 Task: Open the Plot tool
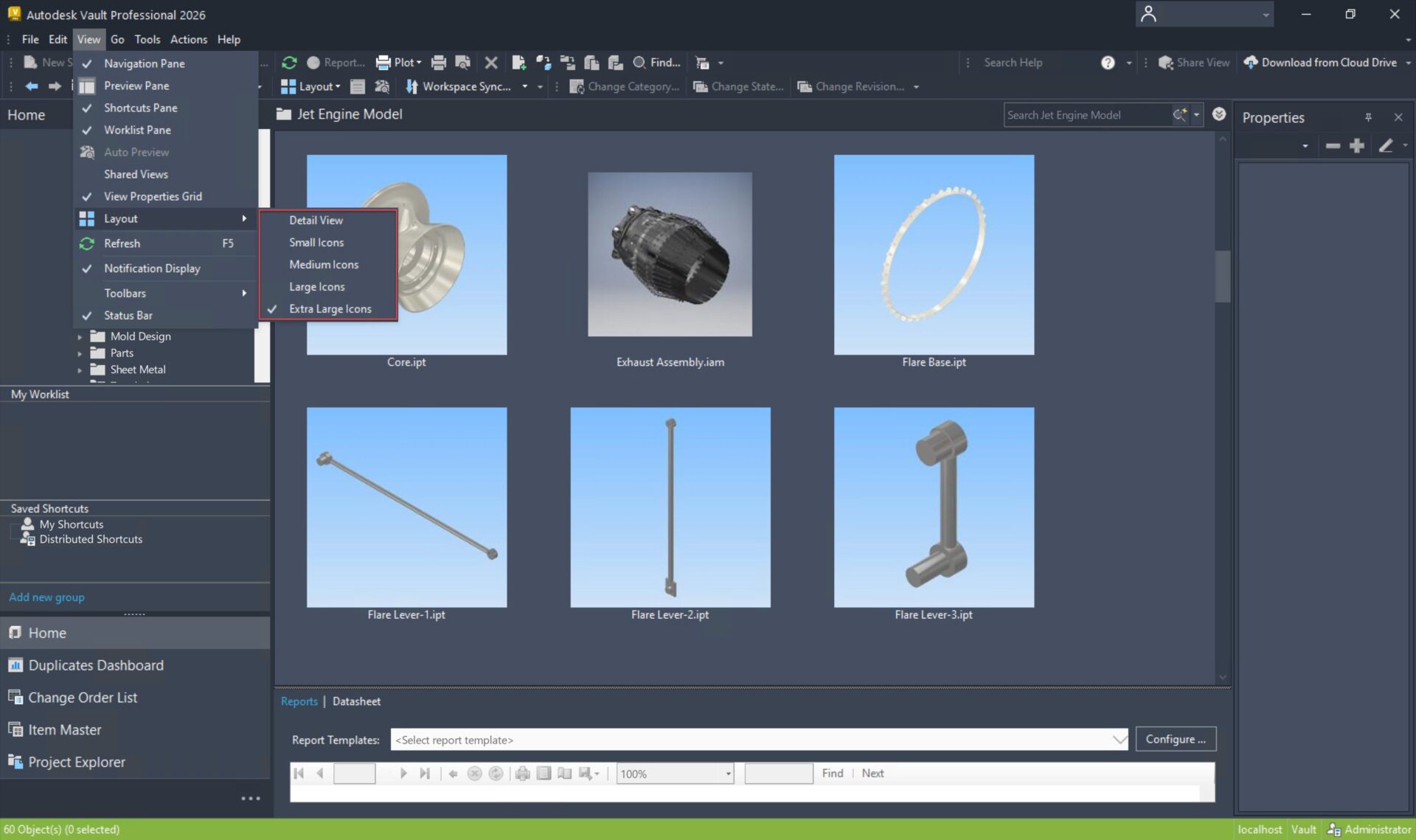(398, 63)
